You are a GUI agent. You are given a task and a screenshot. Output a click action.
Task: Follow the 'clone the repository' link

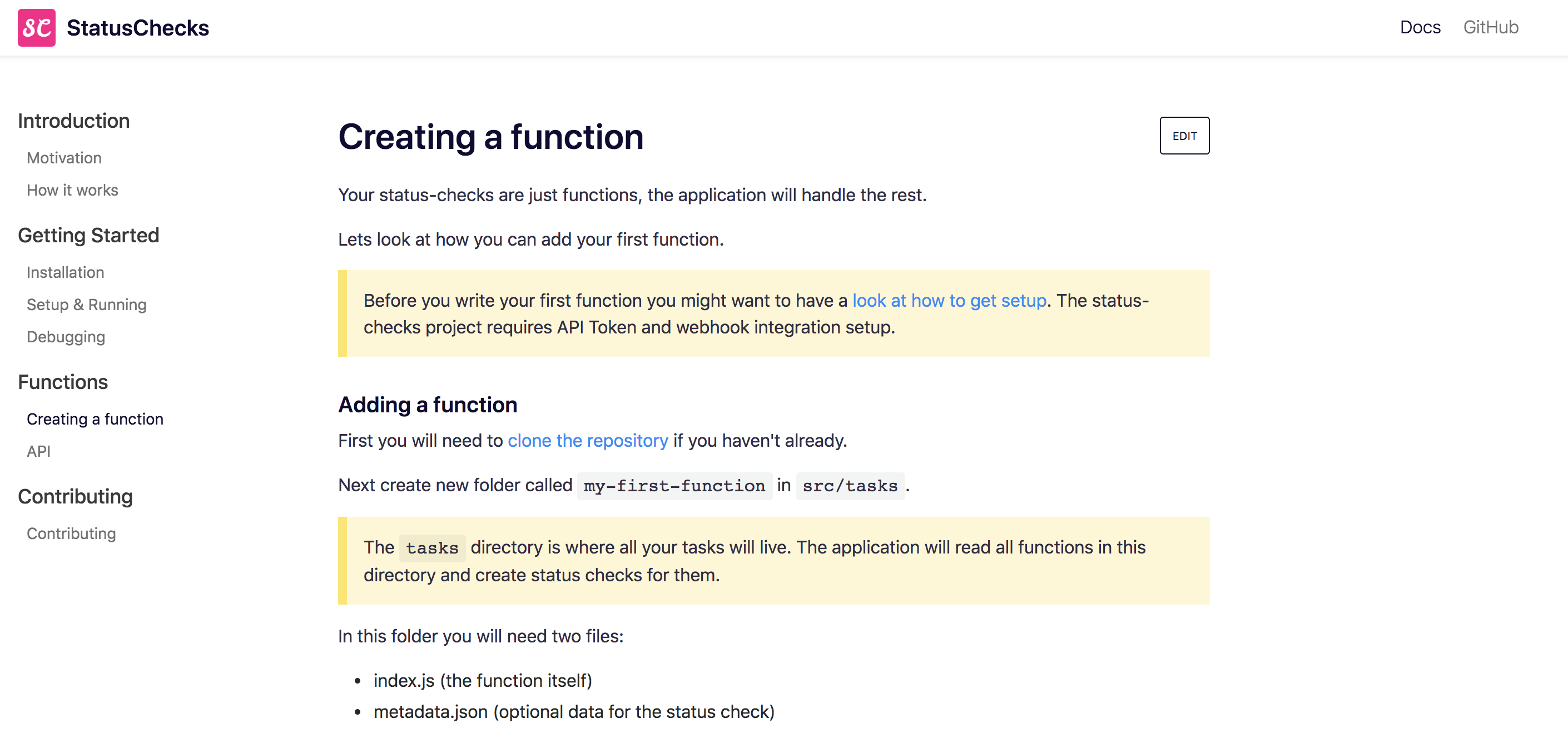587,440
